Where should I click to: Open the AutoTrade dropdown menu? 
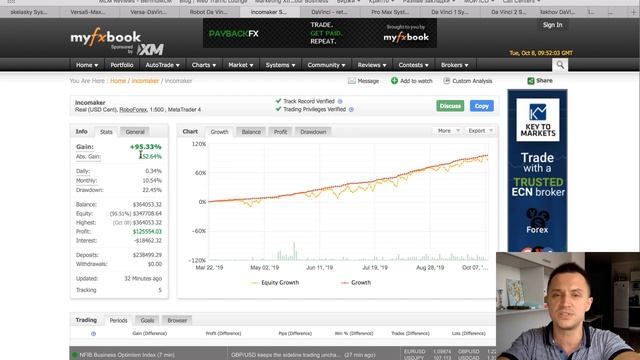click(x=162, y=65)
